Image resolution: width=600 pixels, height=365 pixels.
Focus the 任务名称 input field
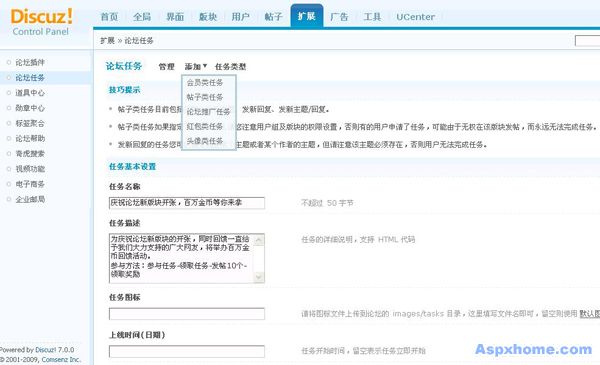coord(187,203)
